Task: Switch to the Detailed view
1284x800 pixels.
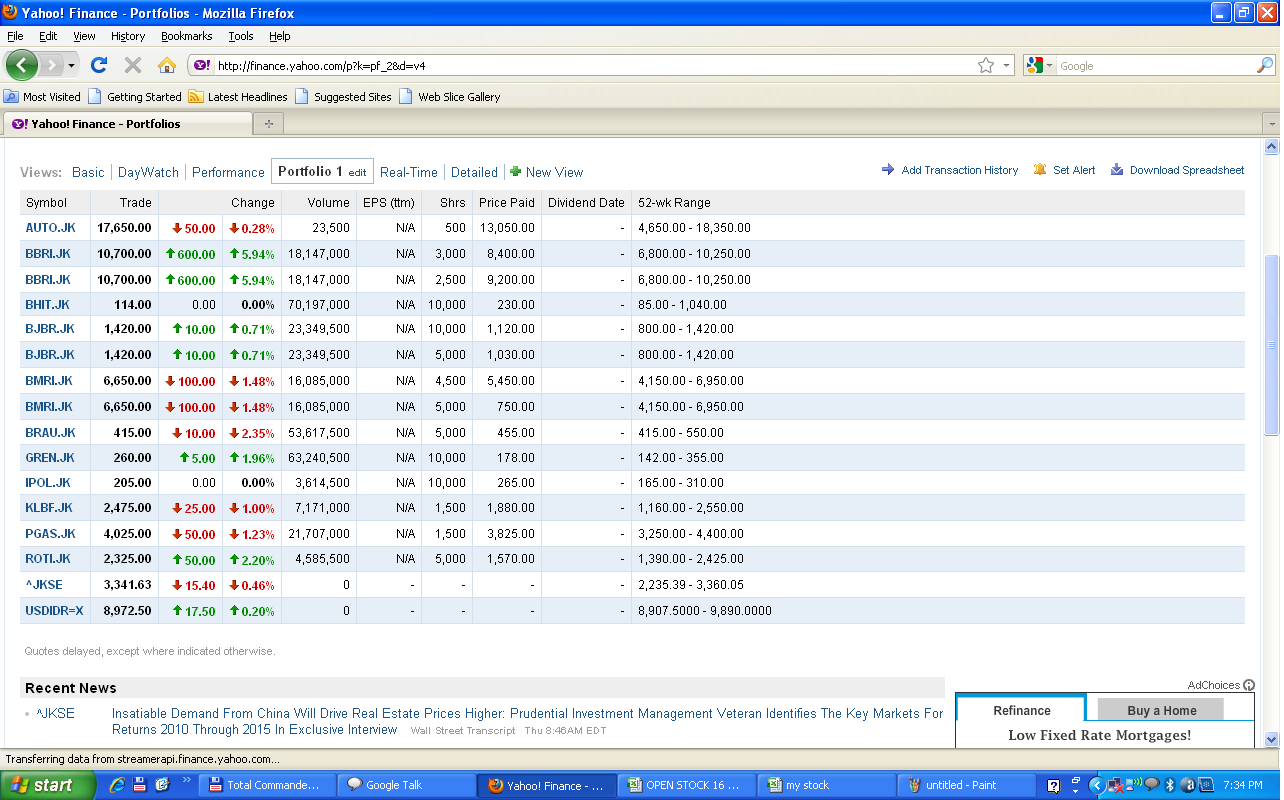Action: point(474,172)
